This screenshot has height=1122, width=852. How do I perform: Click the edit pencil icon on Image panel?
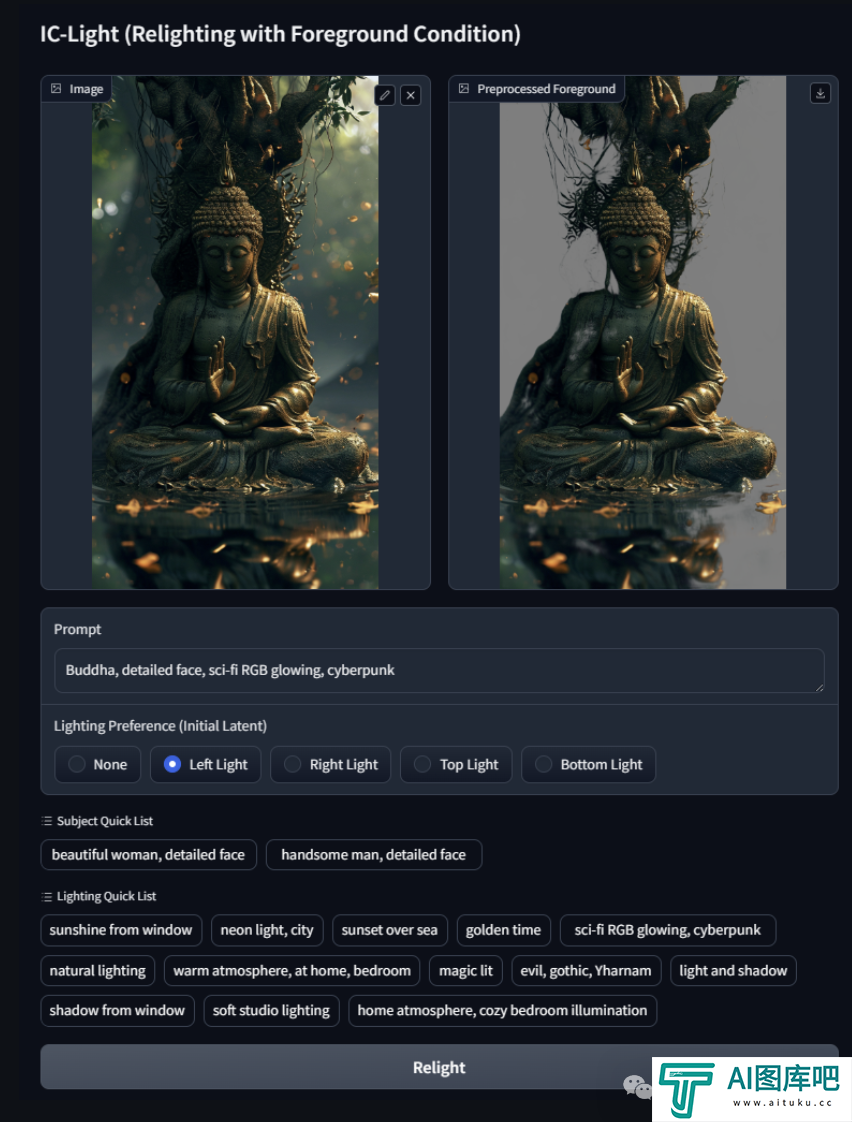pos(385,95)
